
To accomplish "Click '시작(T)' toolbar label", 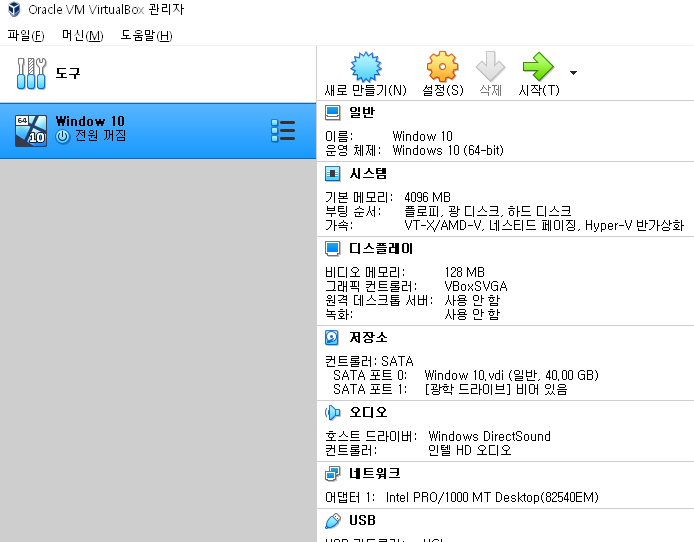I will click(x=539, y=90).
